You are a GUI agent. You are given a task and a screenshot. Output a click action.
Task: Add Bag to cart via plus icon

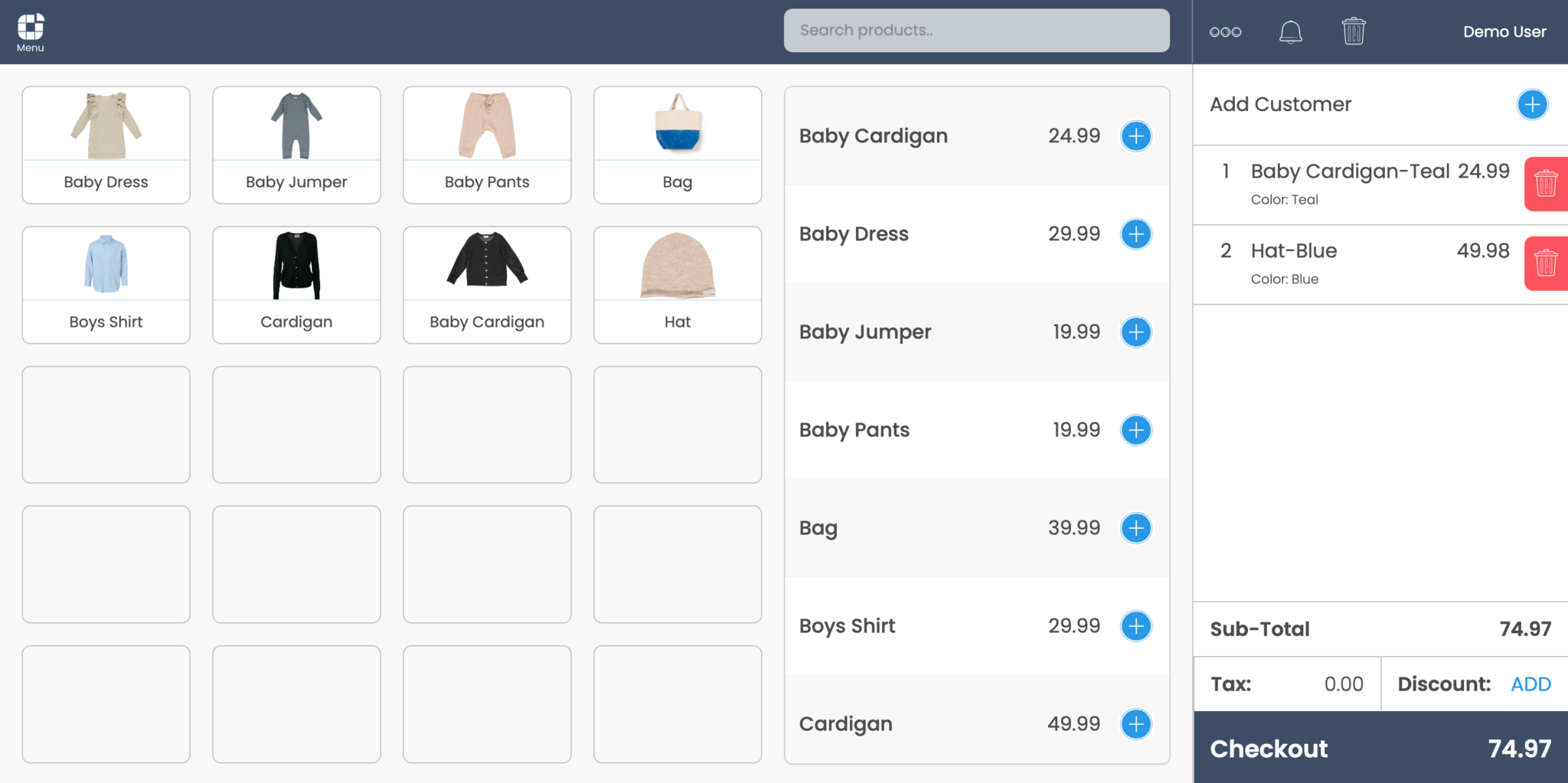pyautogui.click(x=1135, y=527)
